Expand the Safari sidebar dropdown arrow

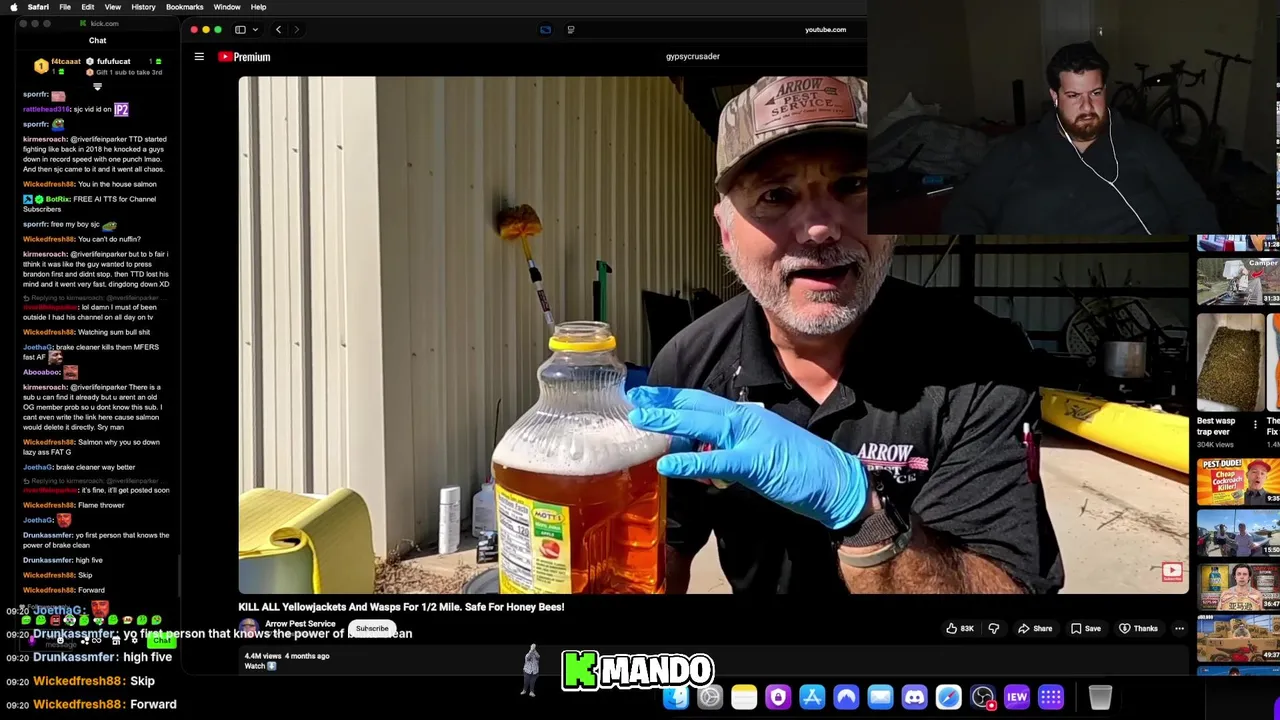pos(255,30)
